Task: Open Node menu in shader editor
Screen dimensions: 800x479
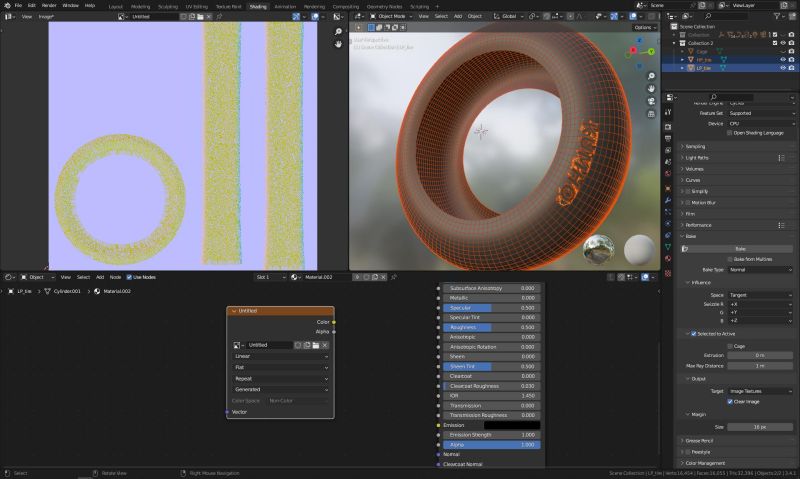Action: pos(115,278)
